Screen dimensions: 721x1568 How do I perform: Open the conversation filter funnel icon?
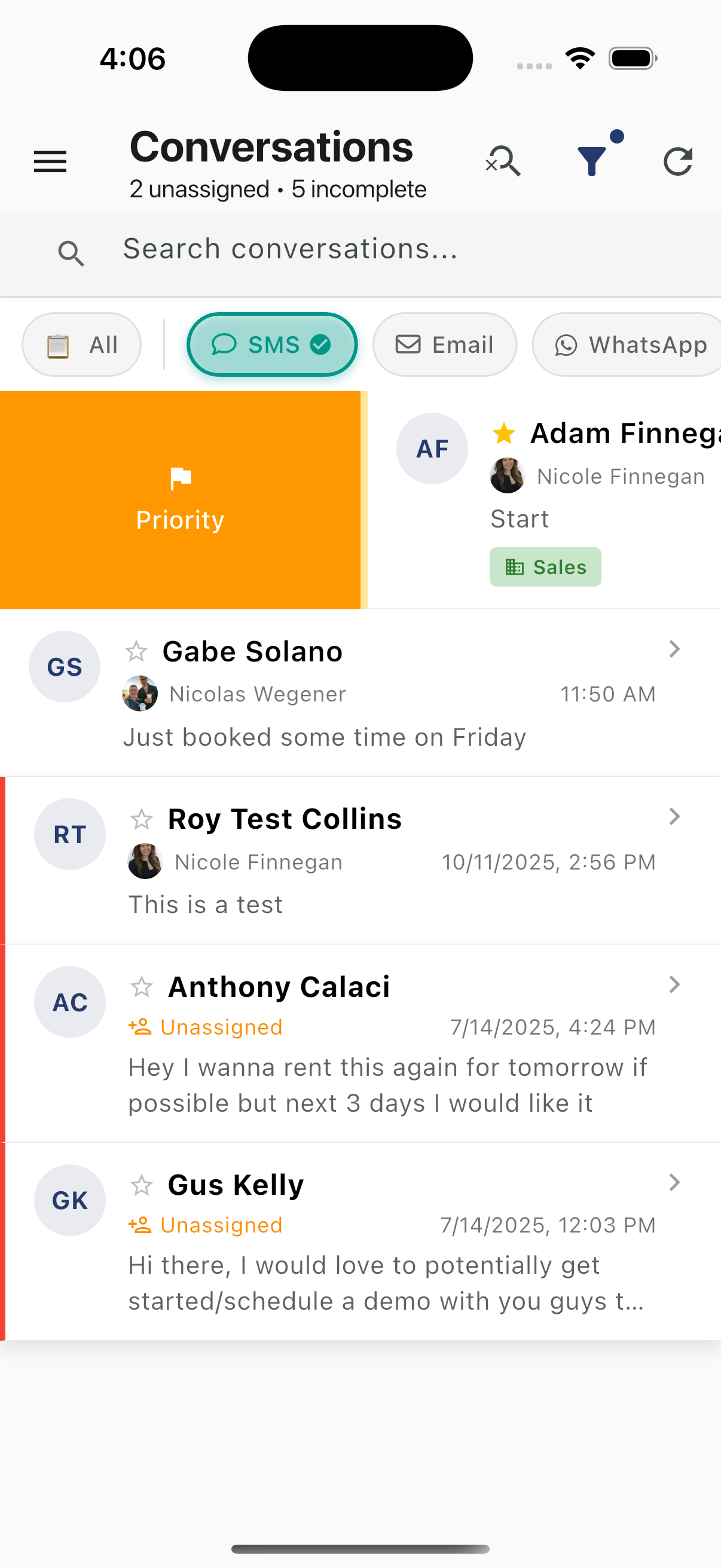(592, 161)
